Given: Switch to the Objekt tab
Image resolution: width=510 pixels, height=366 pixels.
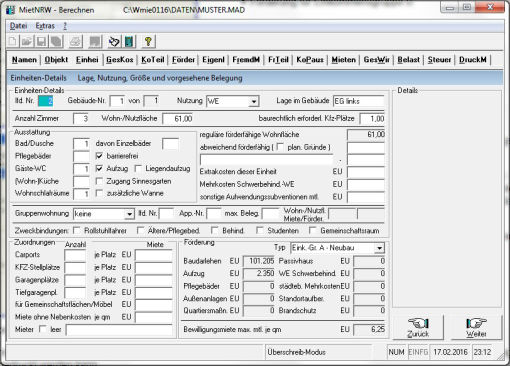Looking at the screenshot, I should 56,60.
